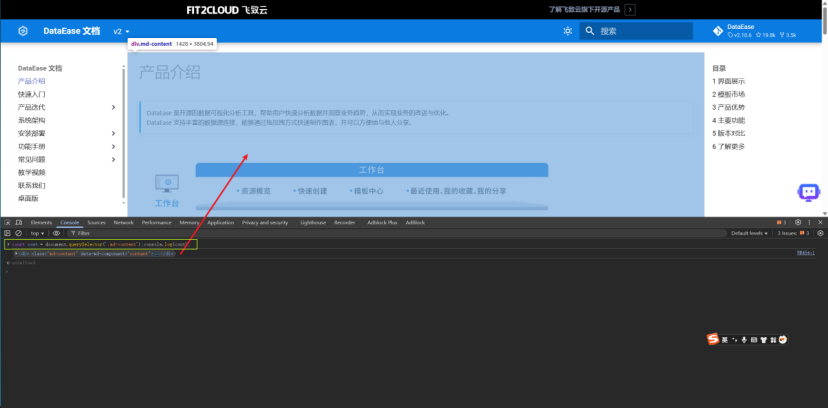Click the page vertical scrollbar thumb
828x408 pixels.
(x=825, y=20)
